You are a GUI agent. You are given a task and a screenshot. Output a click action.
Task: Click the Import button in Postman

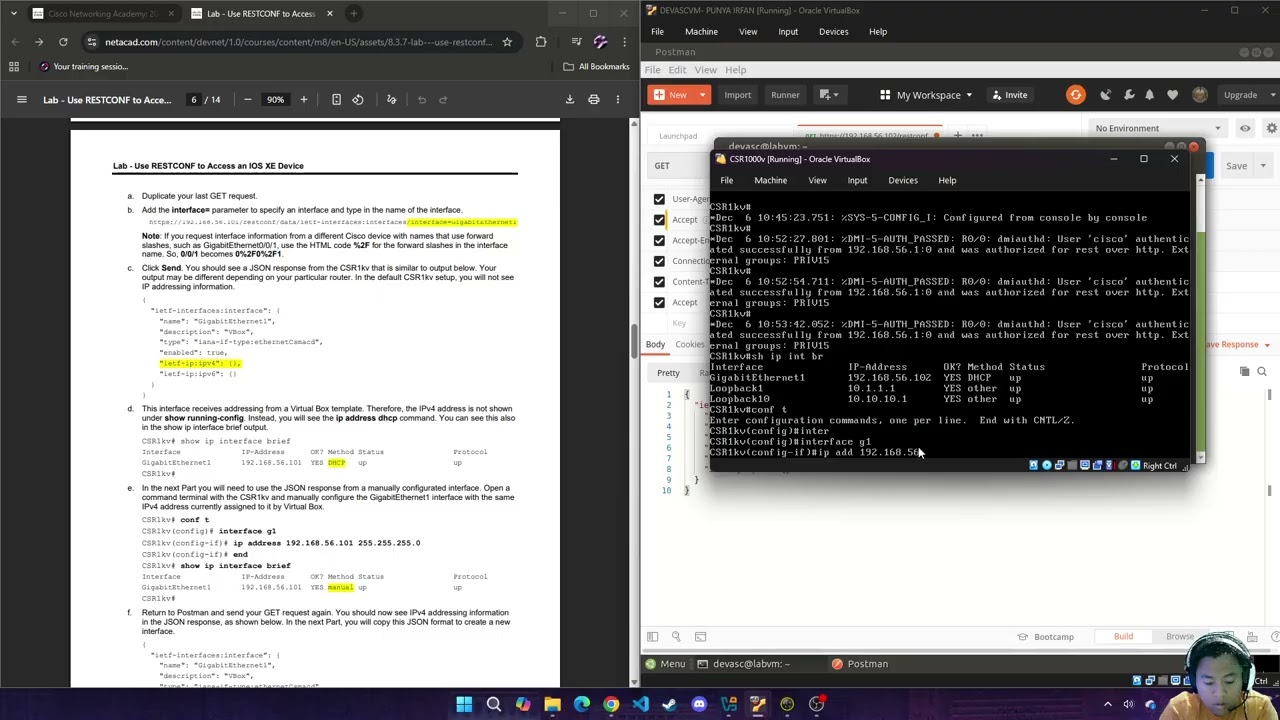pyautogui.click(x=737, y=95)
